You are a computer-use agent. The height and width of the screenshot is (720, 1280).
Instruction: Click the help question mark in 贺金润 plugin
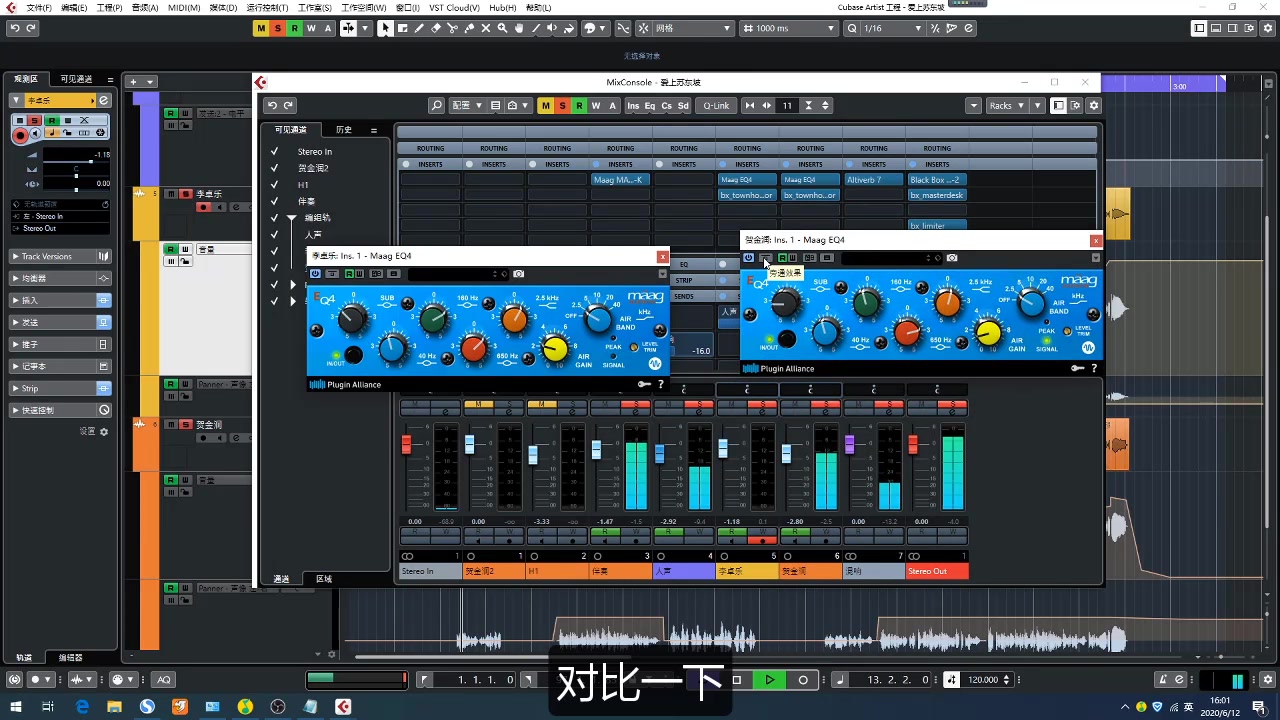point(1094,368)
